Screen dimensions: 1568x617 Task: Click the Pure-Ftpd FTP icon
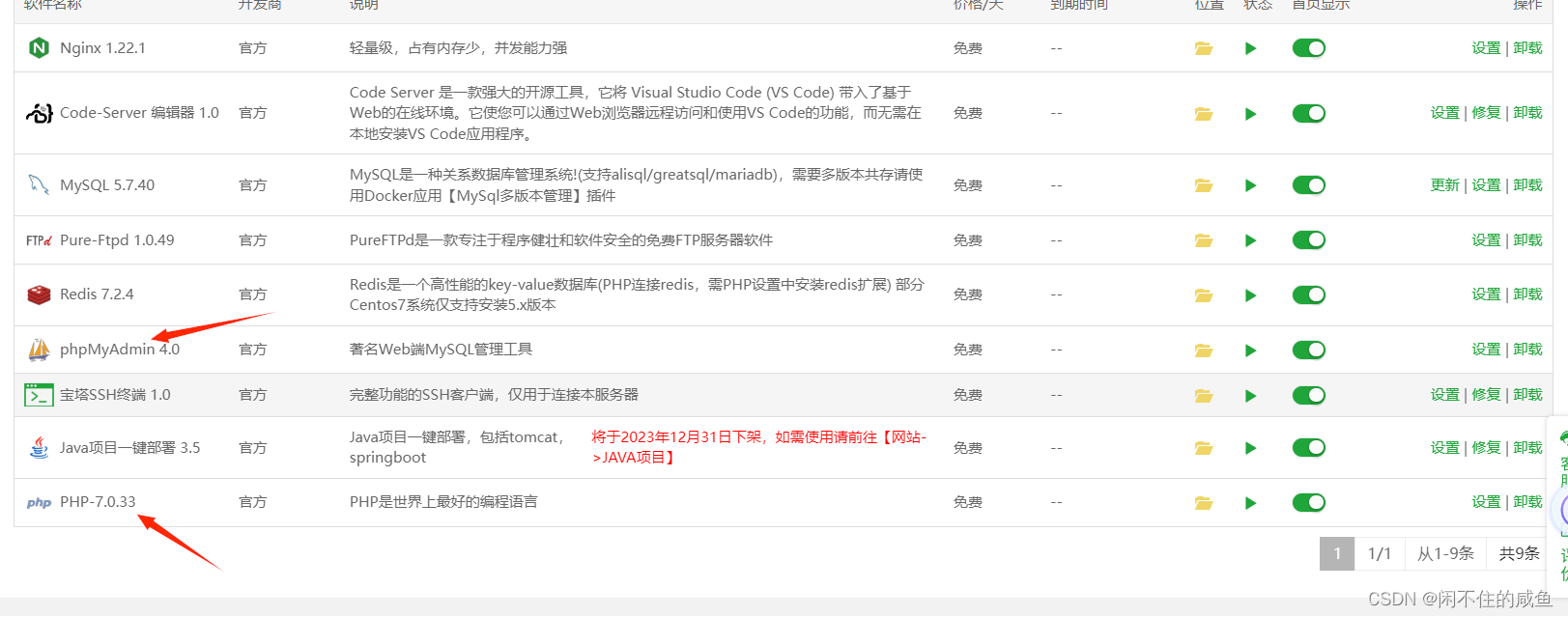[x=39, y=240]
